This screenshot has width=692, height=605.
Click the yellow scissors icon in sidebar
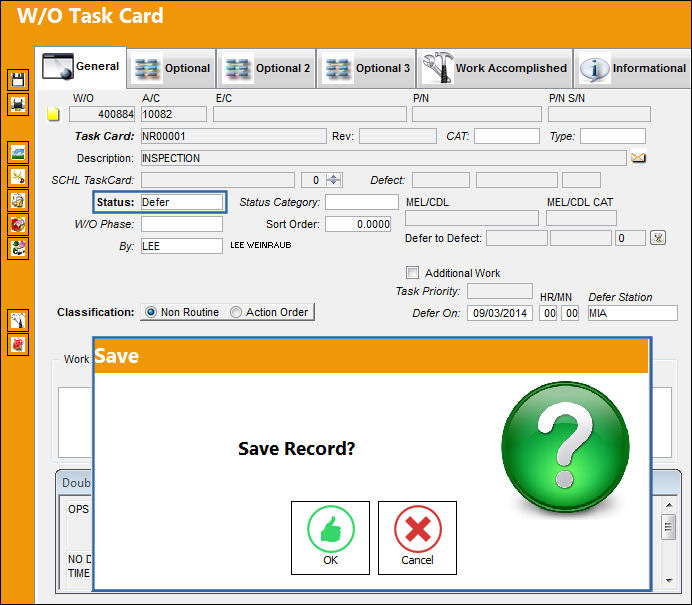(x=18, y=177)
